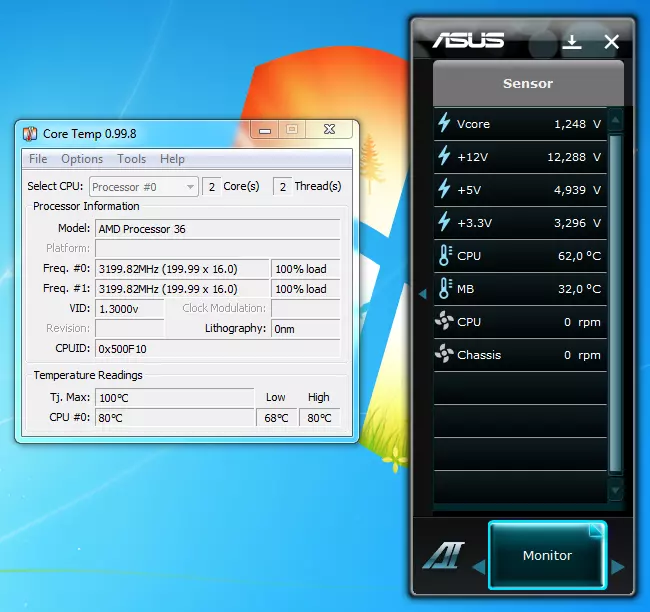
Task: Click the fan icon next to CPU rpm
Action: click(444, 321)
